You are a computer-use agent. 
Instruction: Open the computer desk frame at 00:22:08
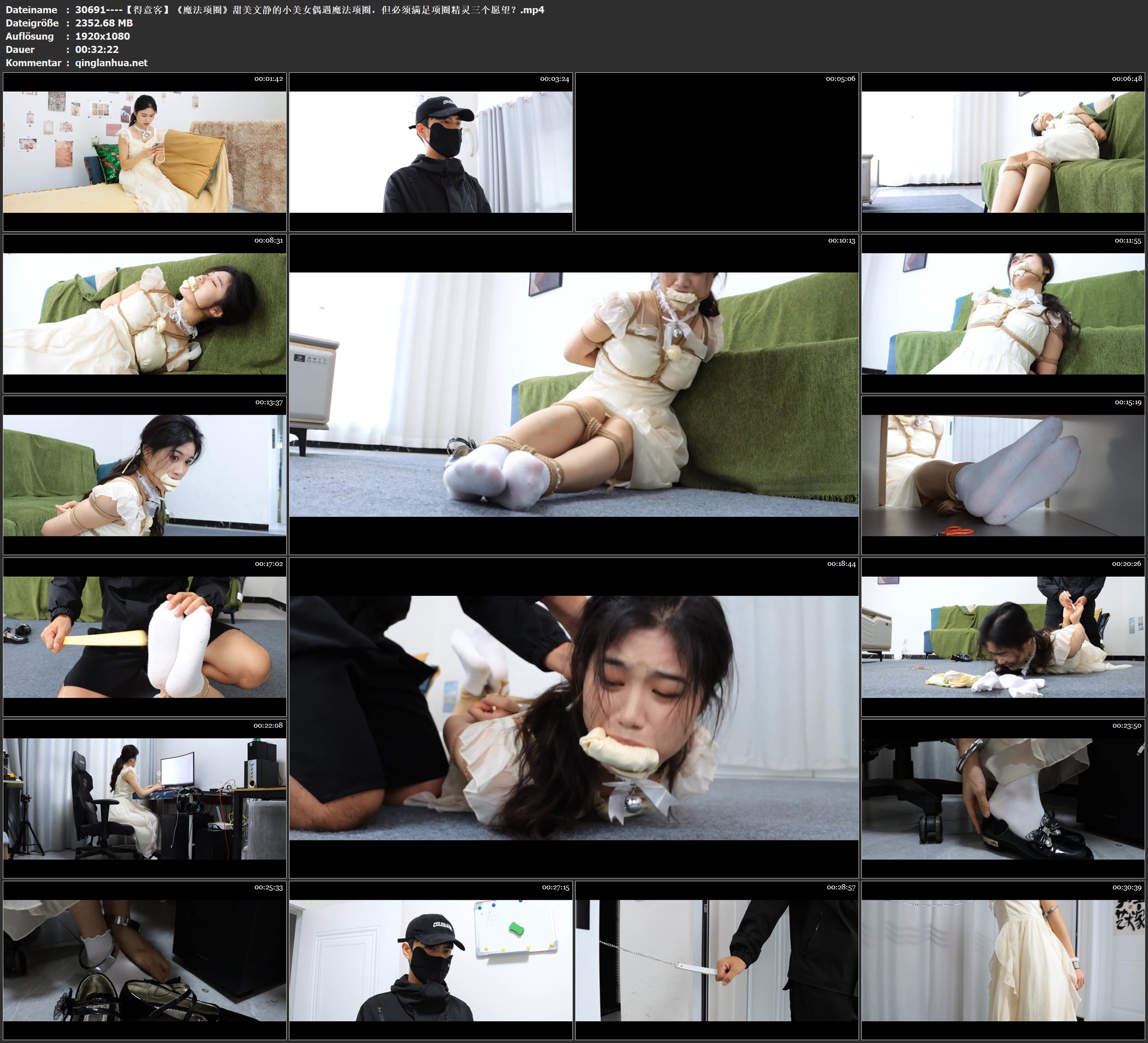145,799
